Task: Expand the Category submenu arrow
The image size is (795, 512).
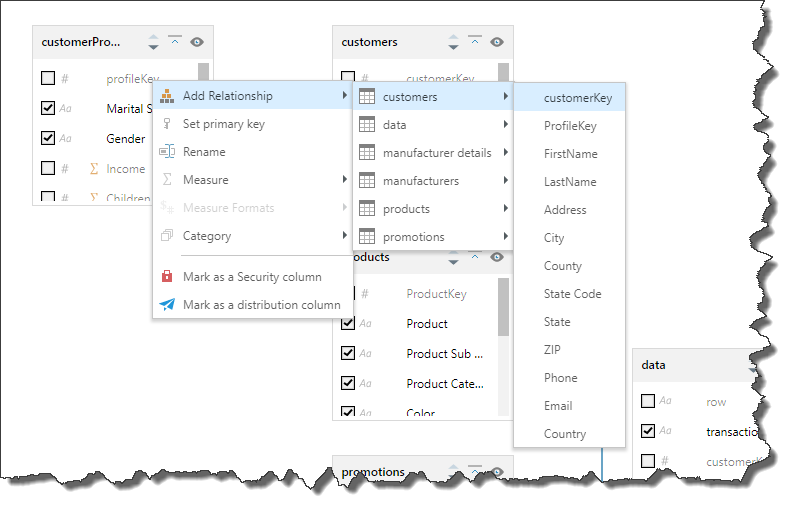Action: 345,236
